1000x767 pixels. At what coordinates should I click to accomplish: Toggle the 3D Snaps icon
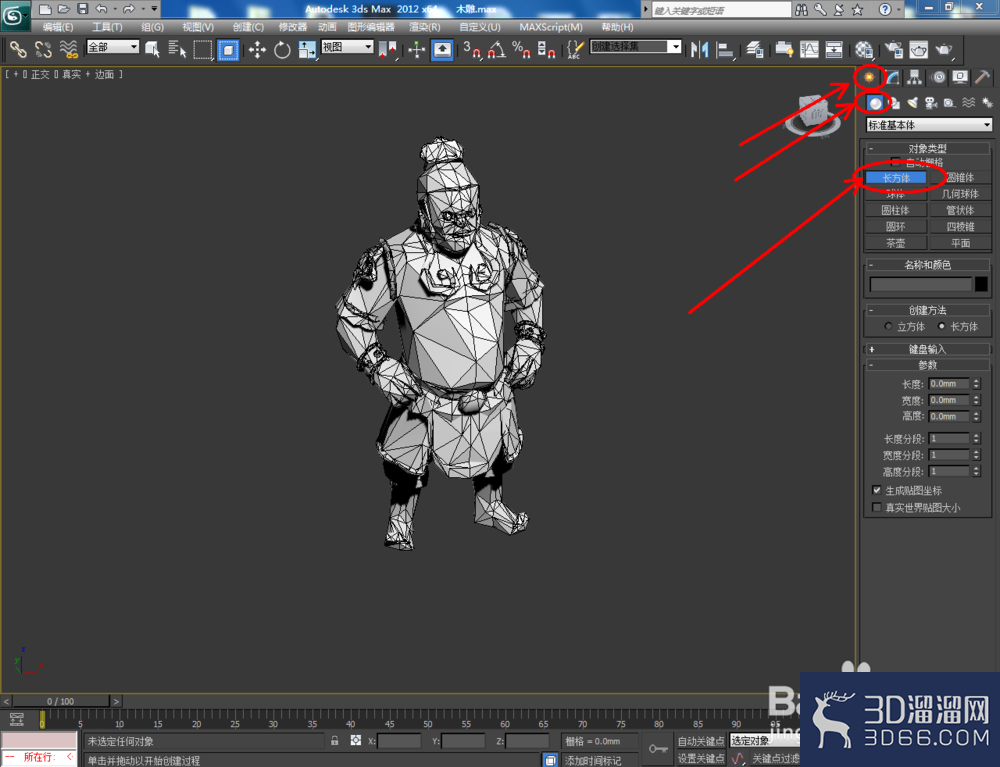click(472, 49)
